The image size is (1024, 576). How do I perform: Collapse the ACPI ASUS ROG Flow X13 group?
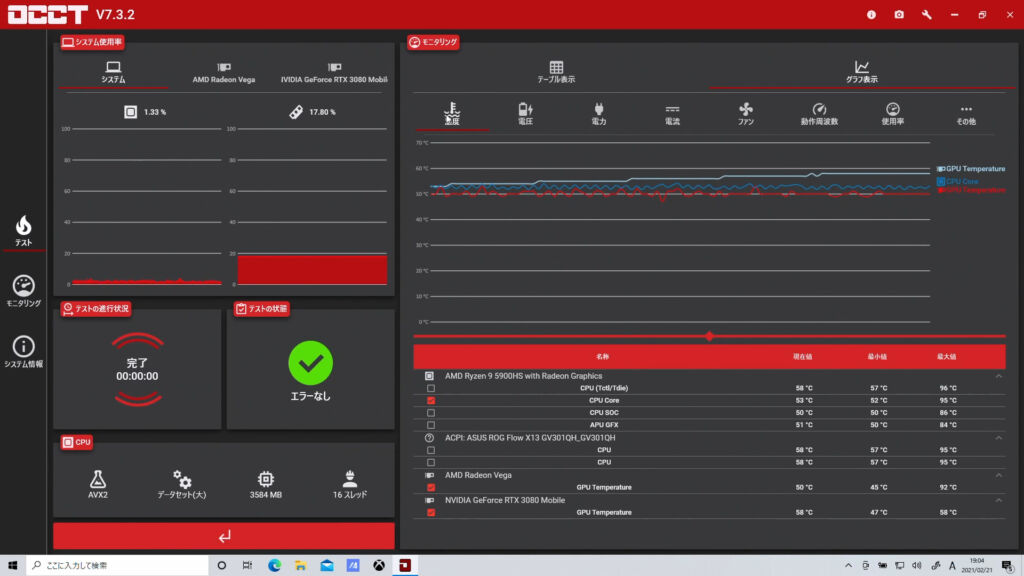[999, 438]
